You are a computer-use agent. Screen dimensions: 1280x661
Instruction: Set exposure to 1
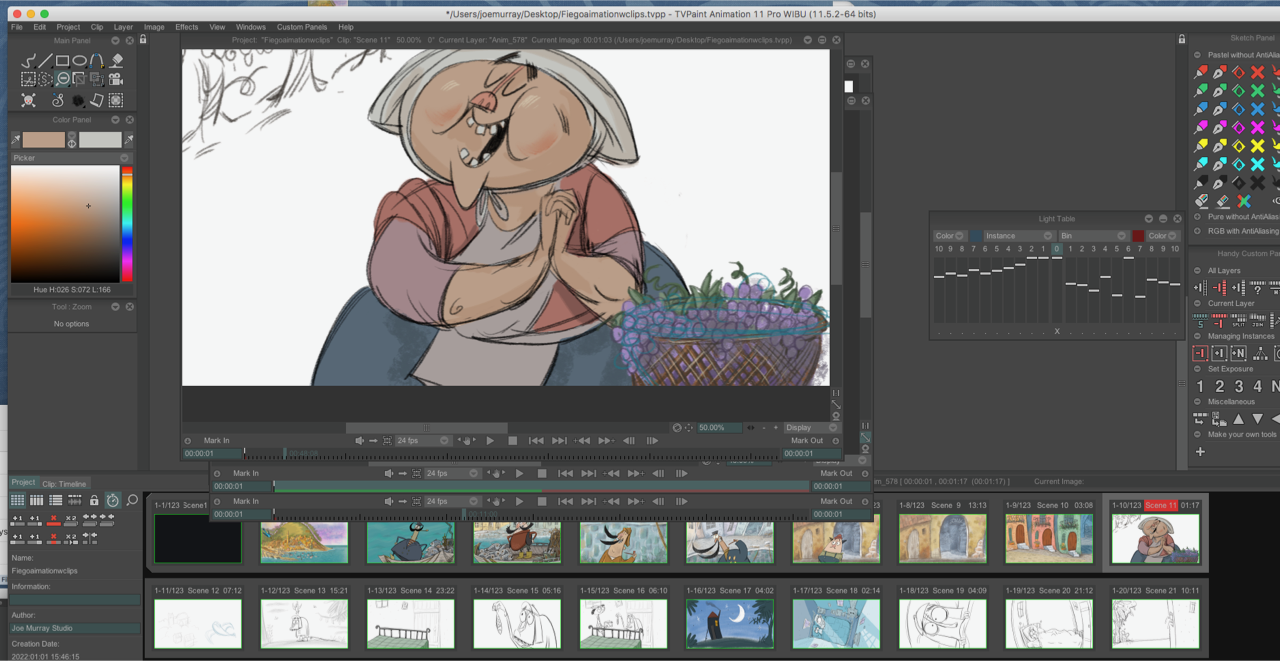(1200, 386)
